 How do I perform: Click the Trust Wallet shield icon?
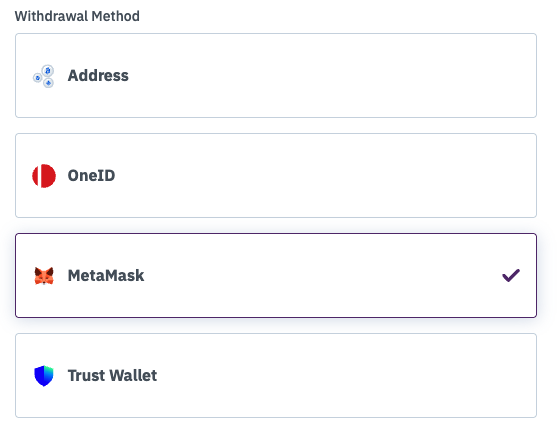tap(43, 376)
